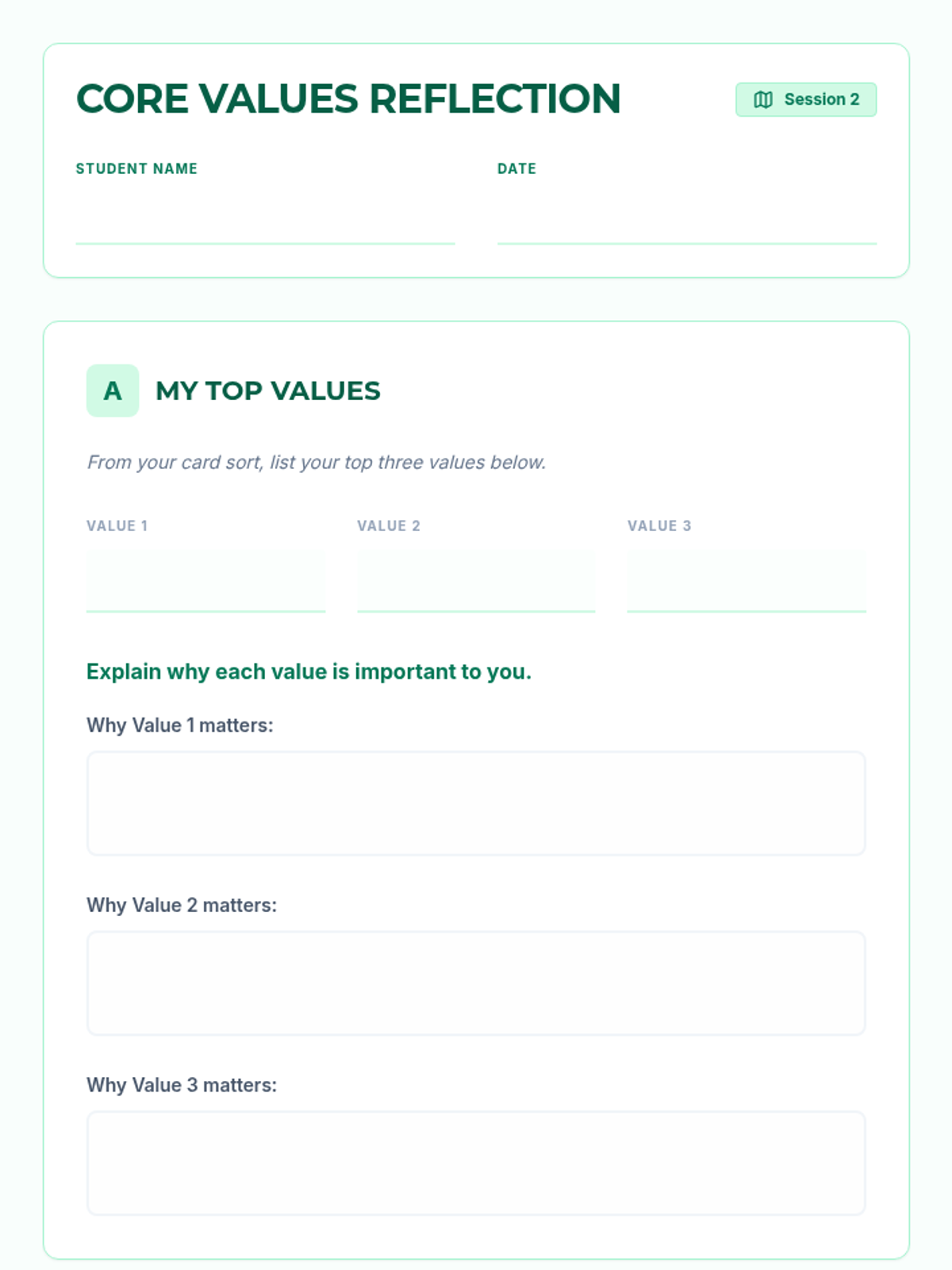The image size is (952, 1270).
Task: Click the Value 1 label
Action: (117, 525)
